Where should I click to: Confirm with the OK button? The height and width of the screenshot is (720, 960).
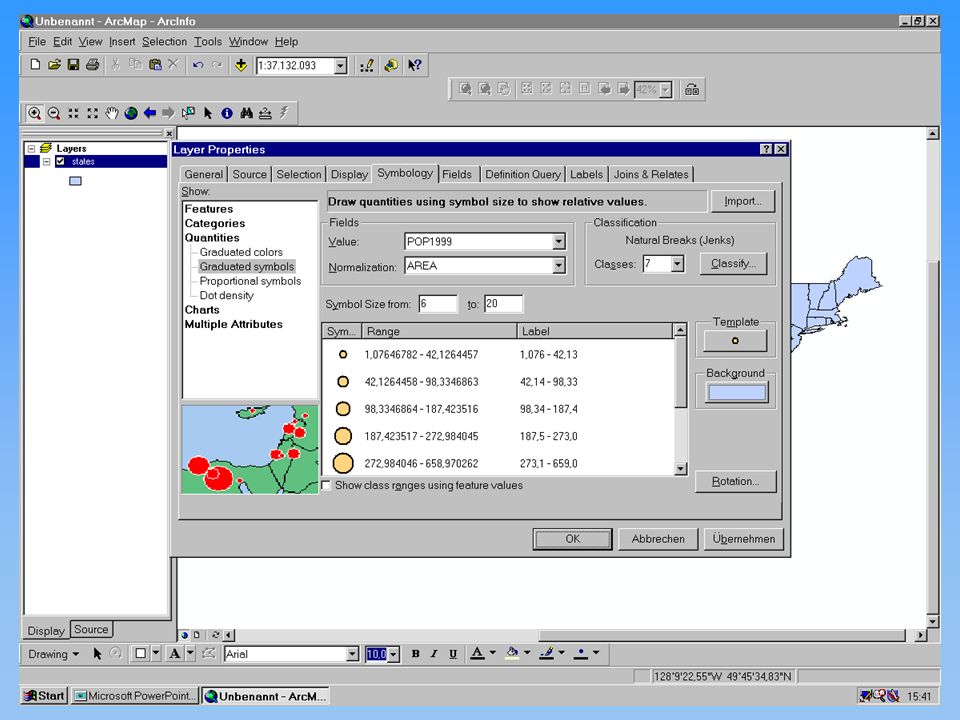572,539
